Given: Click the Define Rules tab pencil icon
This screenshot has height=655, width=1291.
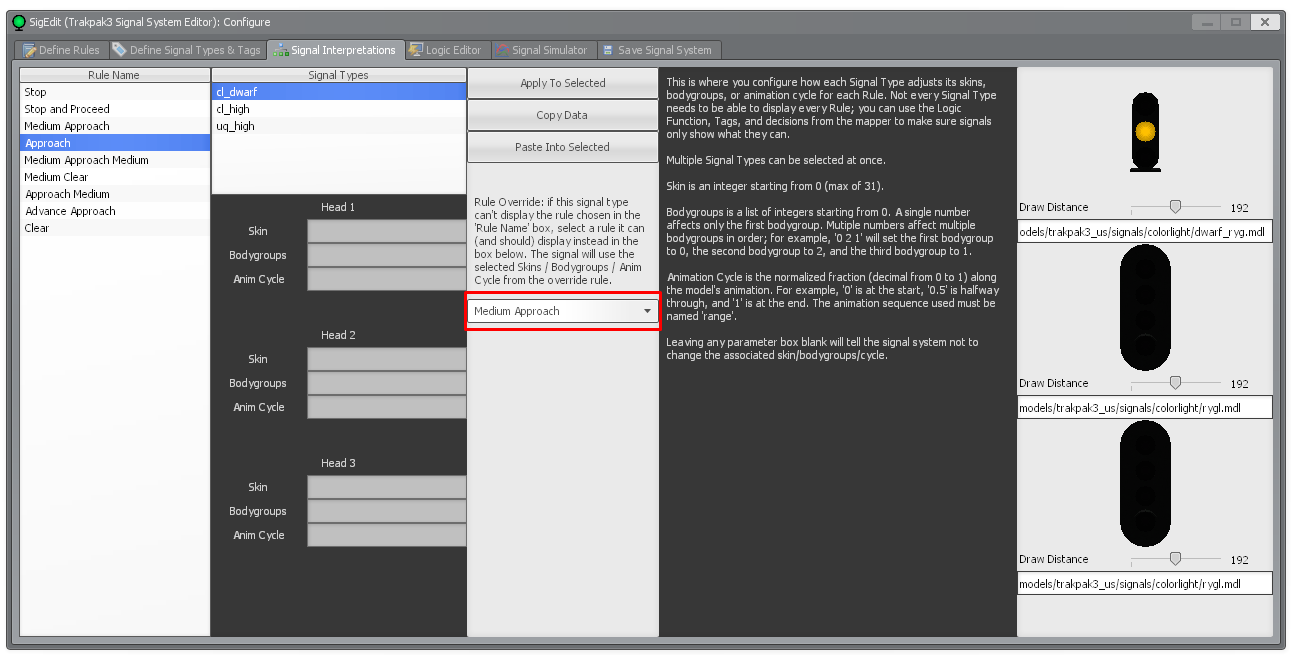Looking at the screenshot, I should (30, 50).
